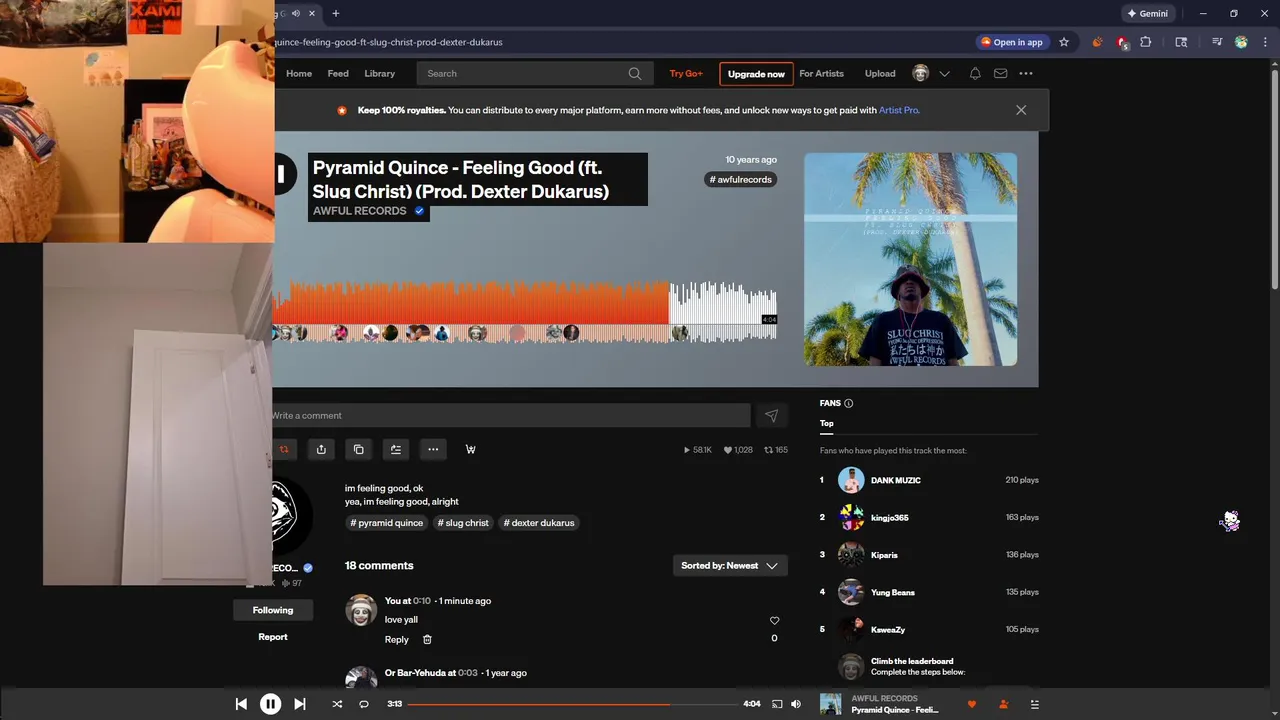The height and width of the screenshot is (720, 1280).
Task: Like your 'love yall' comment
Action: tap(774, 621)
